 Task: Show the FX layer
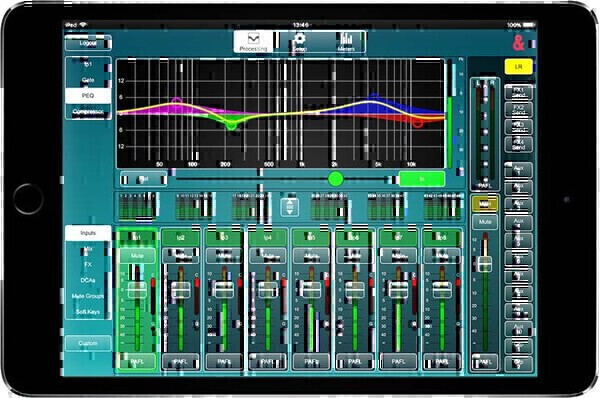[88, 264]
